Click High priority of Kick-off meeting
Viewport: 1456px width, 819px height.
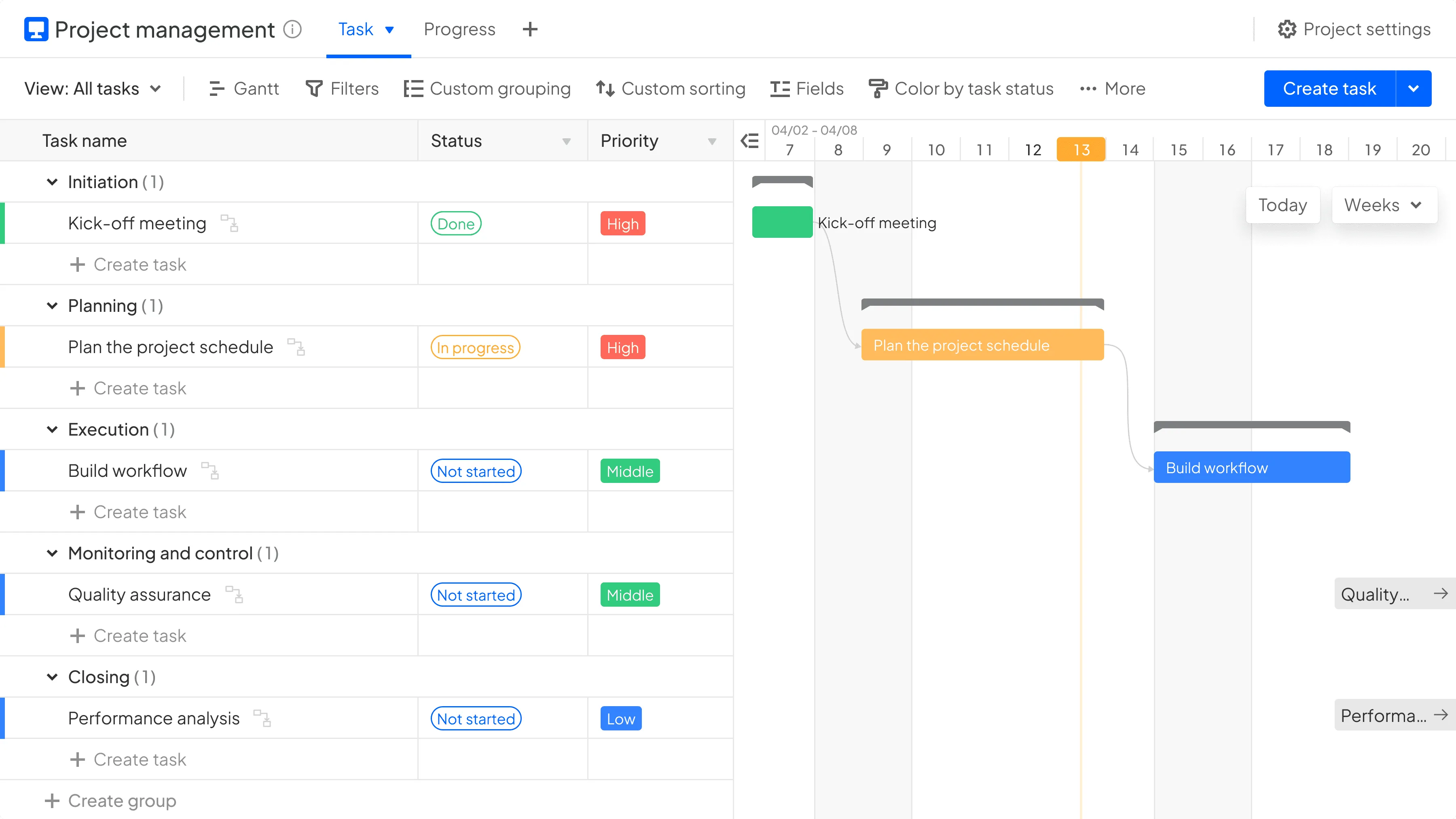pyautogui.click(x=623, y=223)
